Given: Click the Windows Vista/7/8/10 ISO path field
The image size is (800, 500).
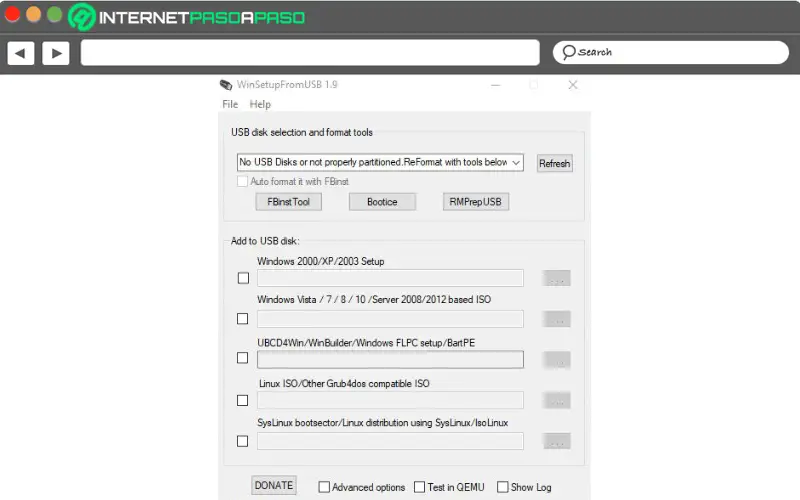Looking at the screenshot, I should click(390, 319).
